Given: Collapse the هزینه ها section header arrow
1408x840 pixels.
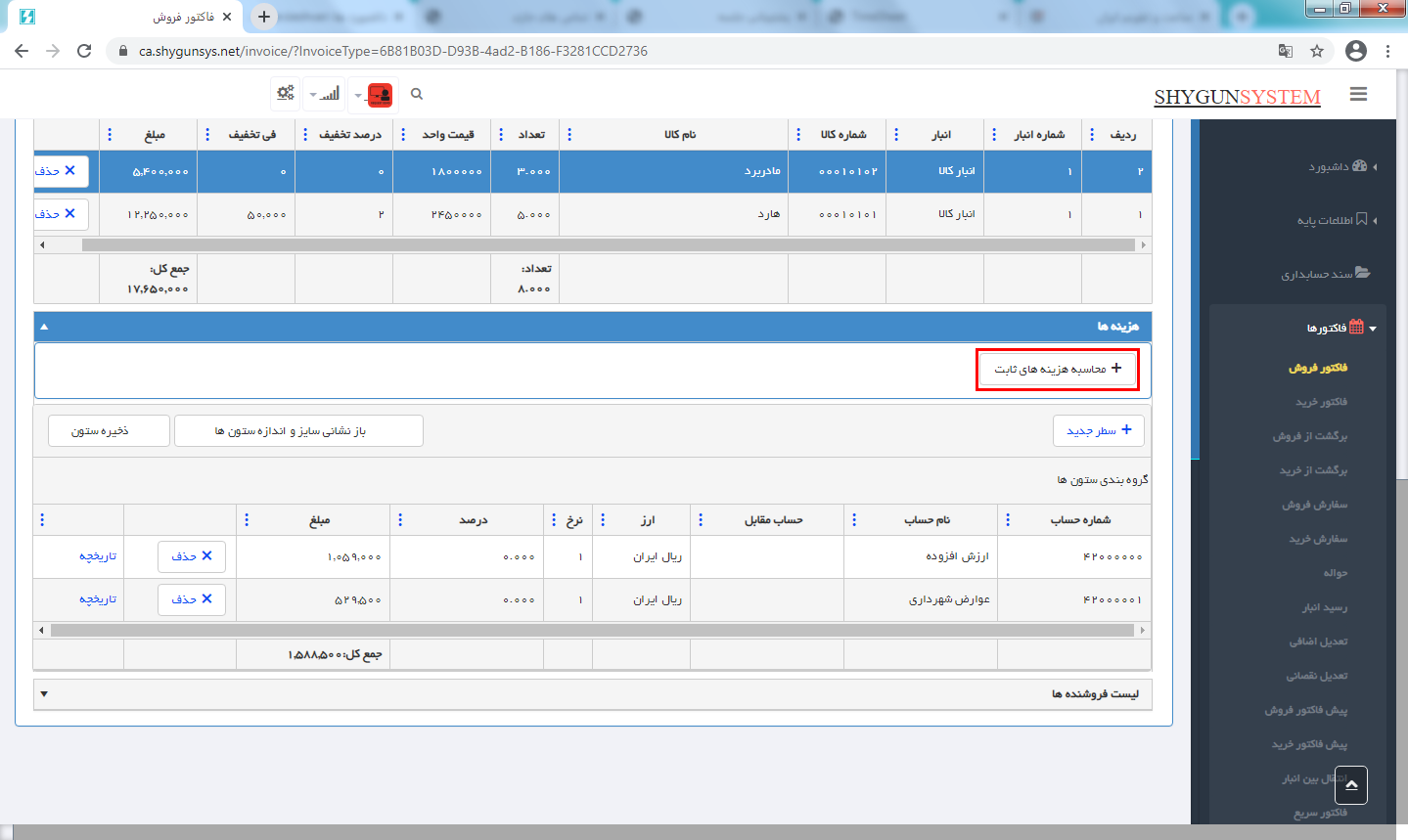Looking at the screenshot, I should [44, 327].
